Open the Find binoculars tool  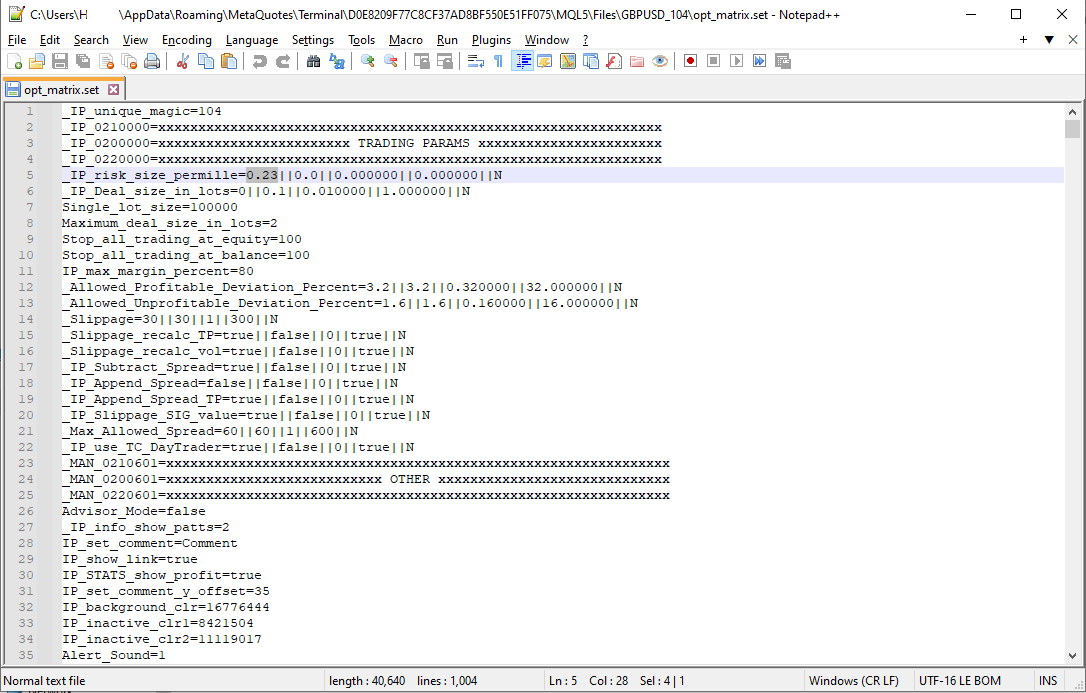[314, 62]
